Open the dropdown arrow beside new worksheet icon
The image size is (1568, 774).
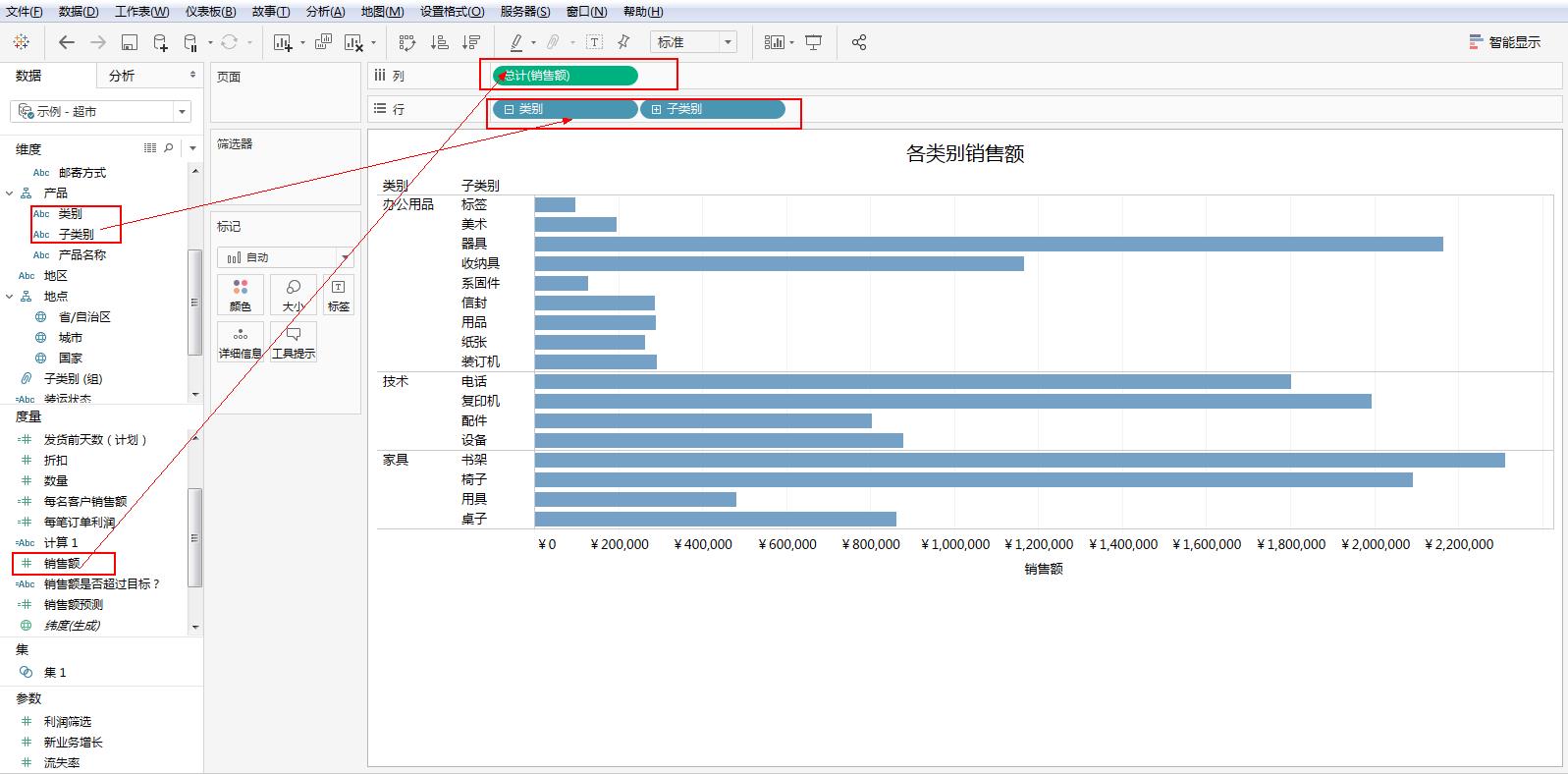302,42
